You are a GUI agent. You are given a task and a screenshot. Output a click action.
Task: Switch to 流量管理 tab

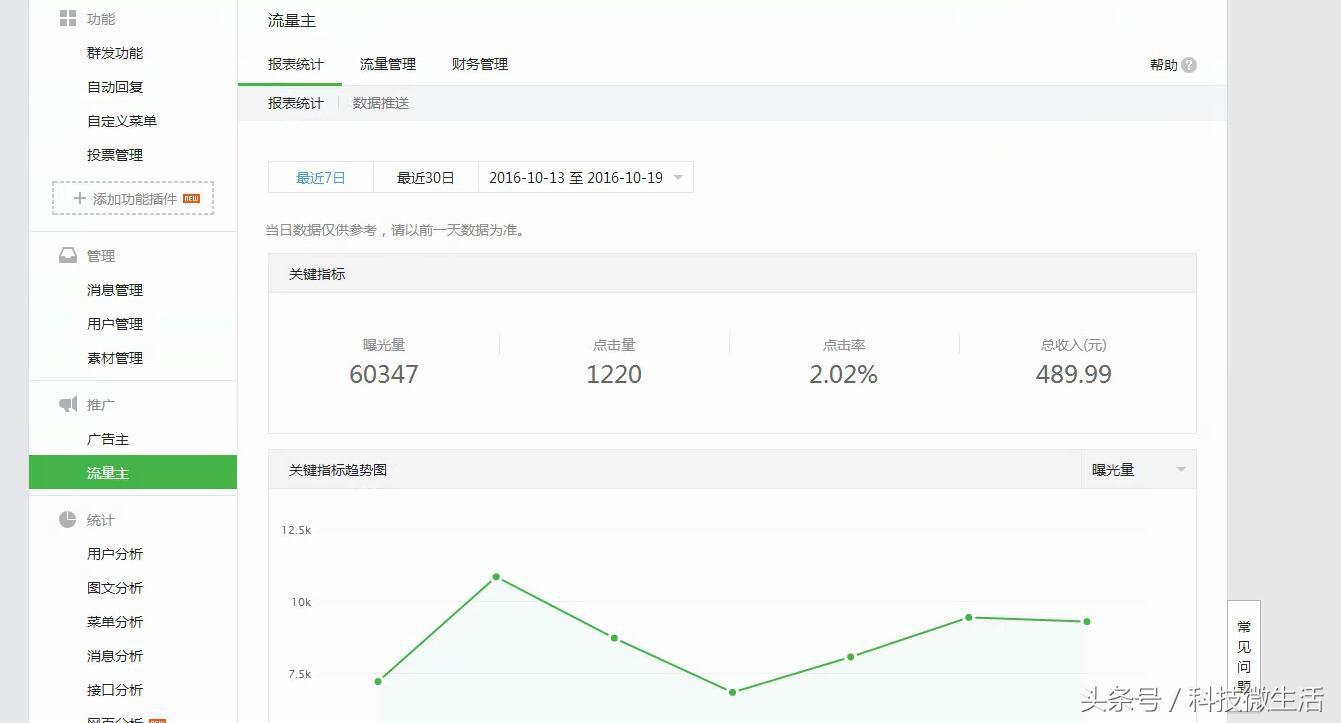pyautogui.click(x=388, y=64)
